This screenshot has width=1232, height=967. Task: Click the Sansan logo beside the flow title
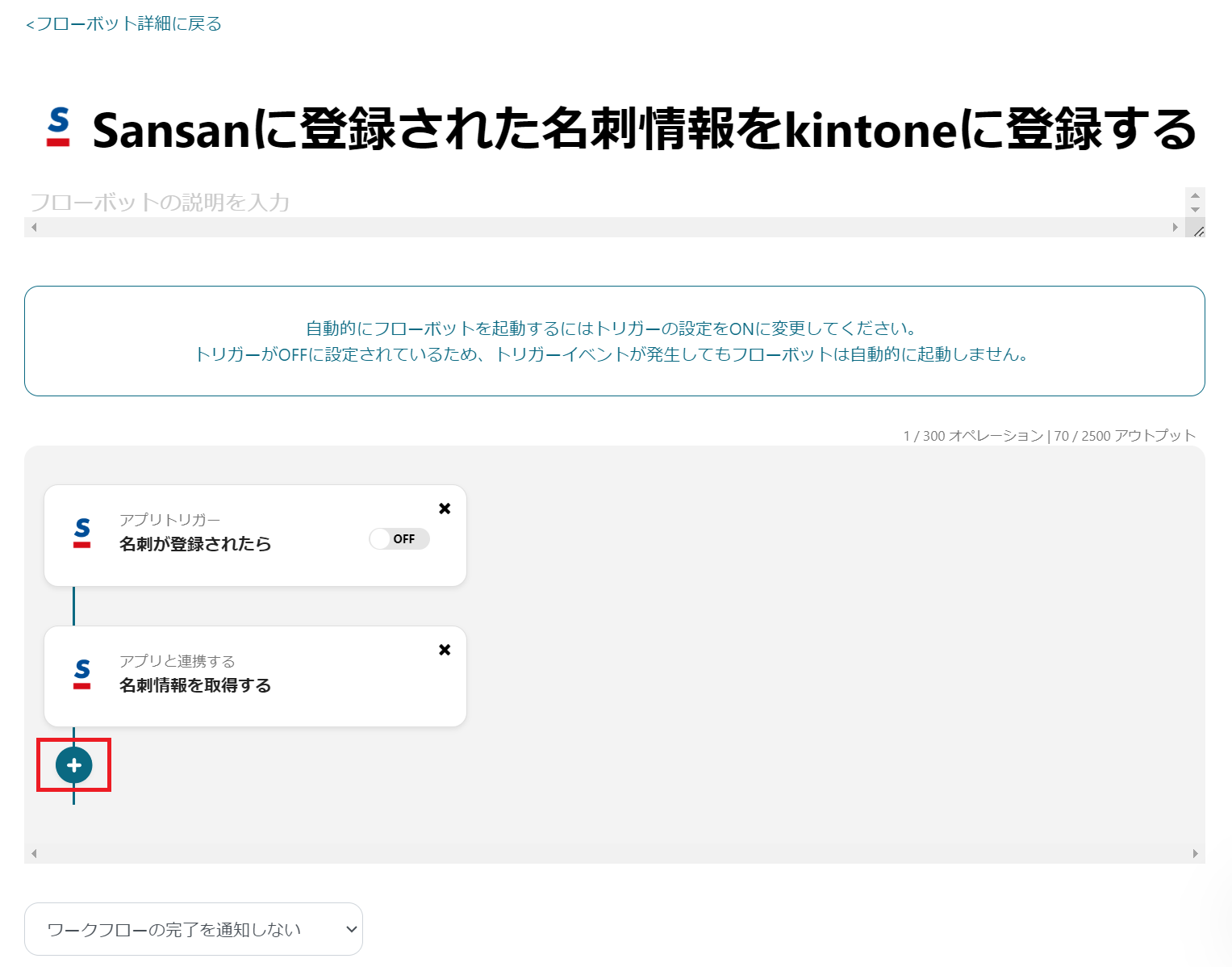[58, 128]
